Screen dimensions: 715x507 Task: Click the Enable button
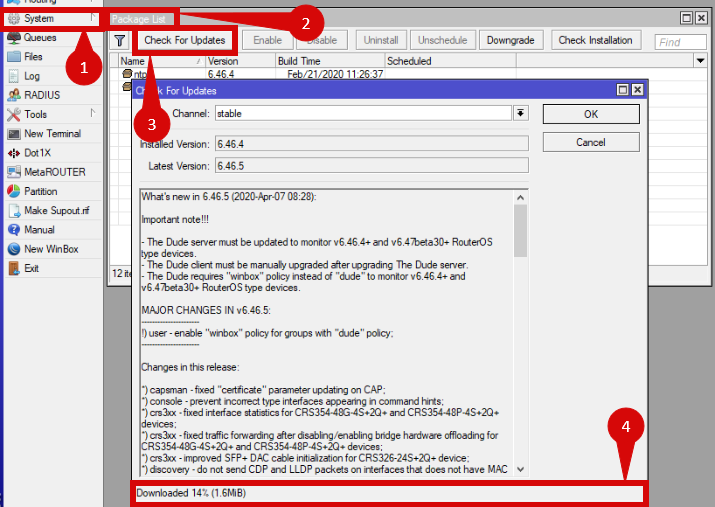coord(267,40)
